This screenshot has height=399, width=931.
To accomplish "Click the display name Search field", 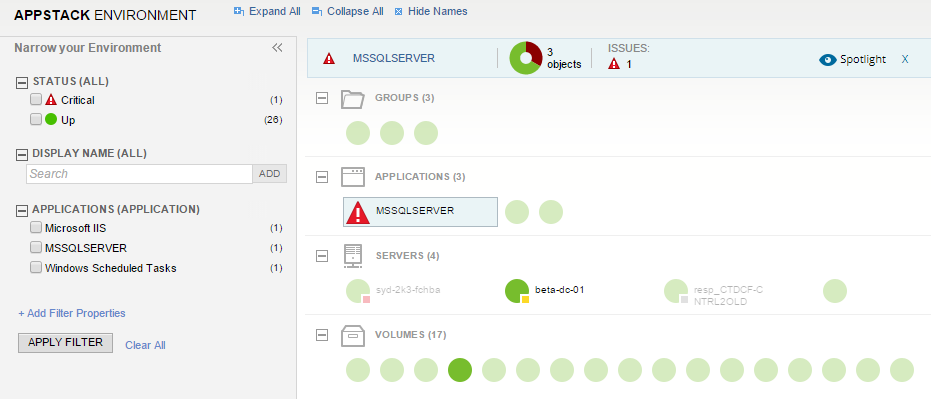I will [x=140, y=174].
